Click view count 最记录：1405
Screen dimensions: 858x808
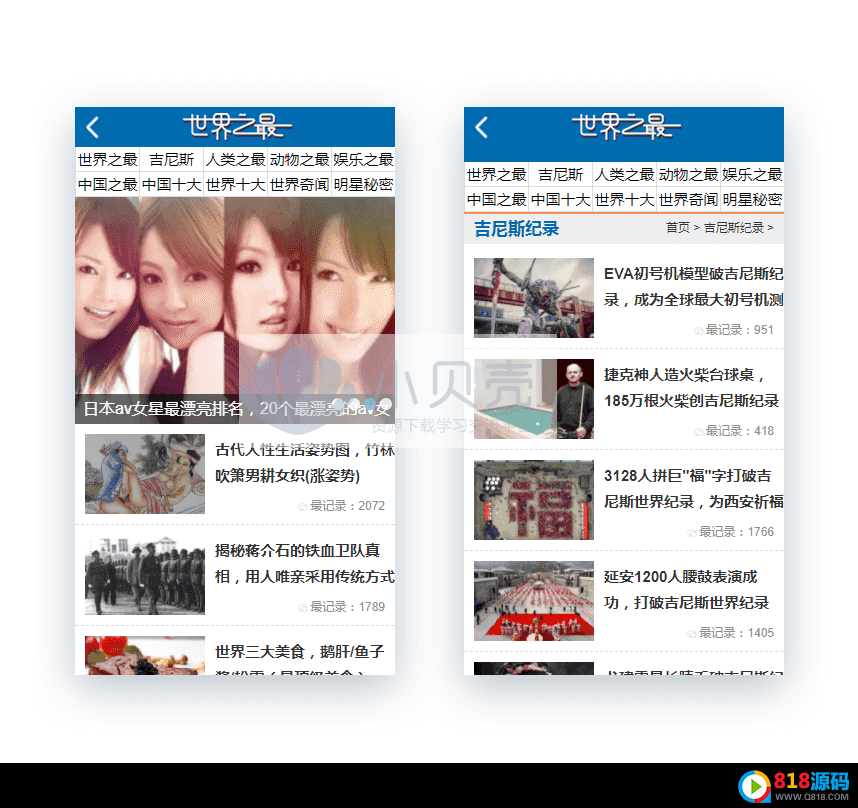click(731, 633)
